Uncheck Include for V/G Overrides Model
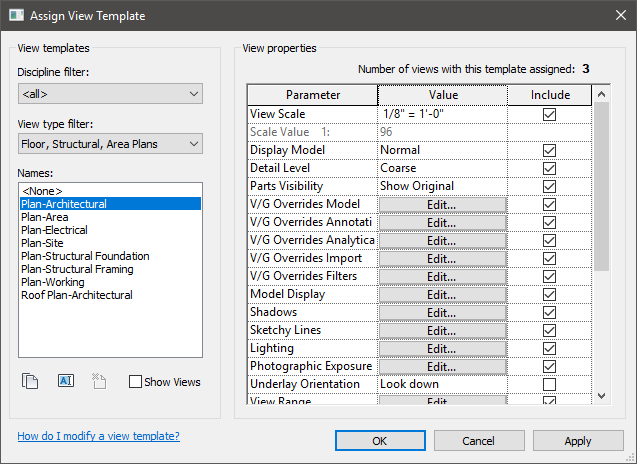 point(549,204)
